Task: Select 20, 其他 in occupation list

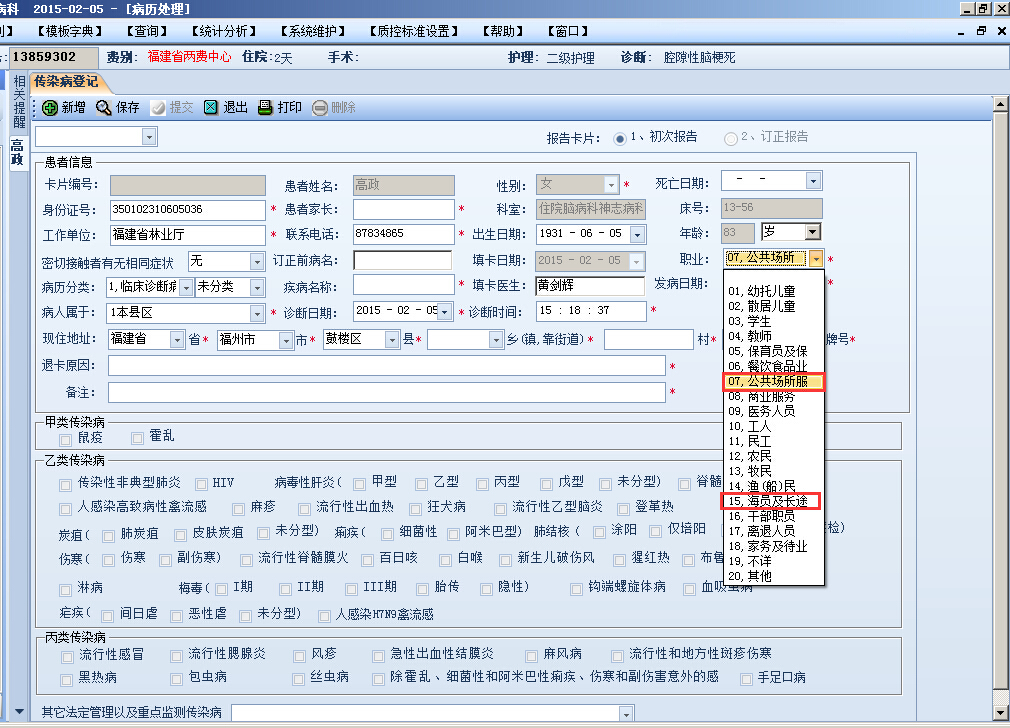Action: (774, 577)
